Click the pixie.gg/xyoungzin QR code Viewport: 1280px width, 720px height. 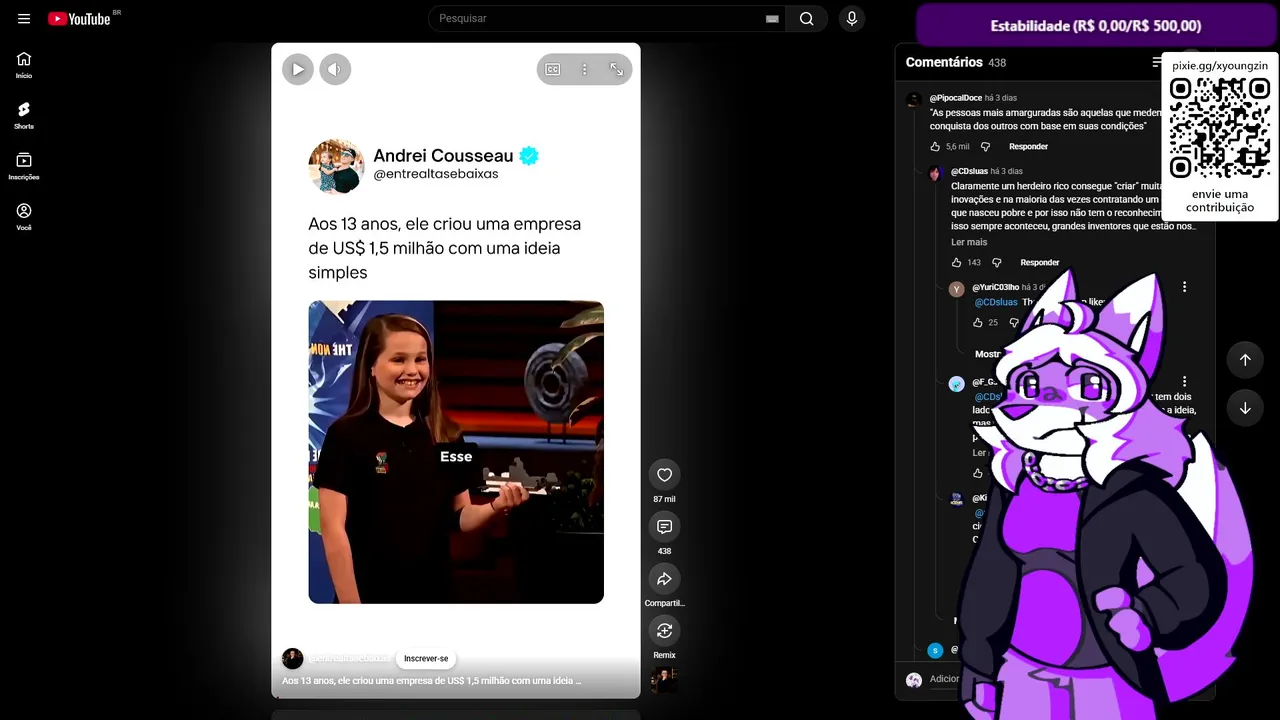point(1220,128)
